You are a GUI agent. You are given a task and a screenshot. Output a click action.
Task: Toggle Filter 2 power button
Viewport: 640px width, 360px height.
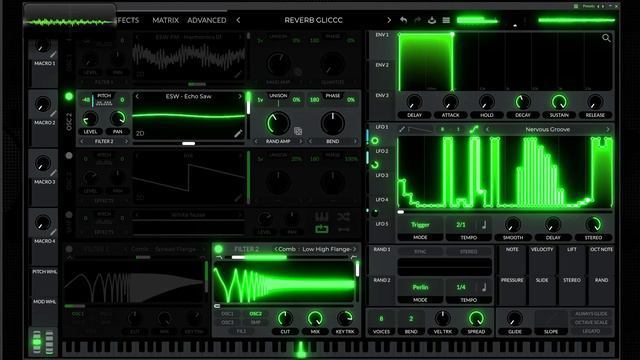pyautogui.click(x=218, y=249)
